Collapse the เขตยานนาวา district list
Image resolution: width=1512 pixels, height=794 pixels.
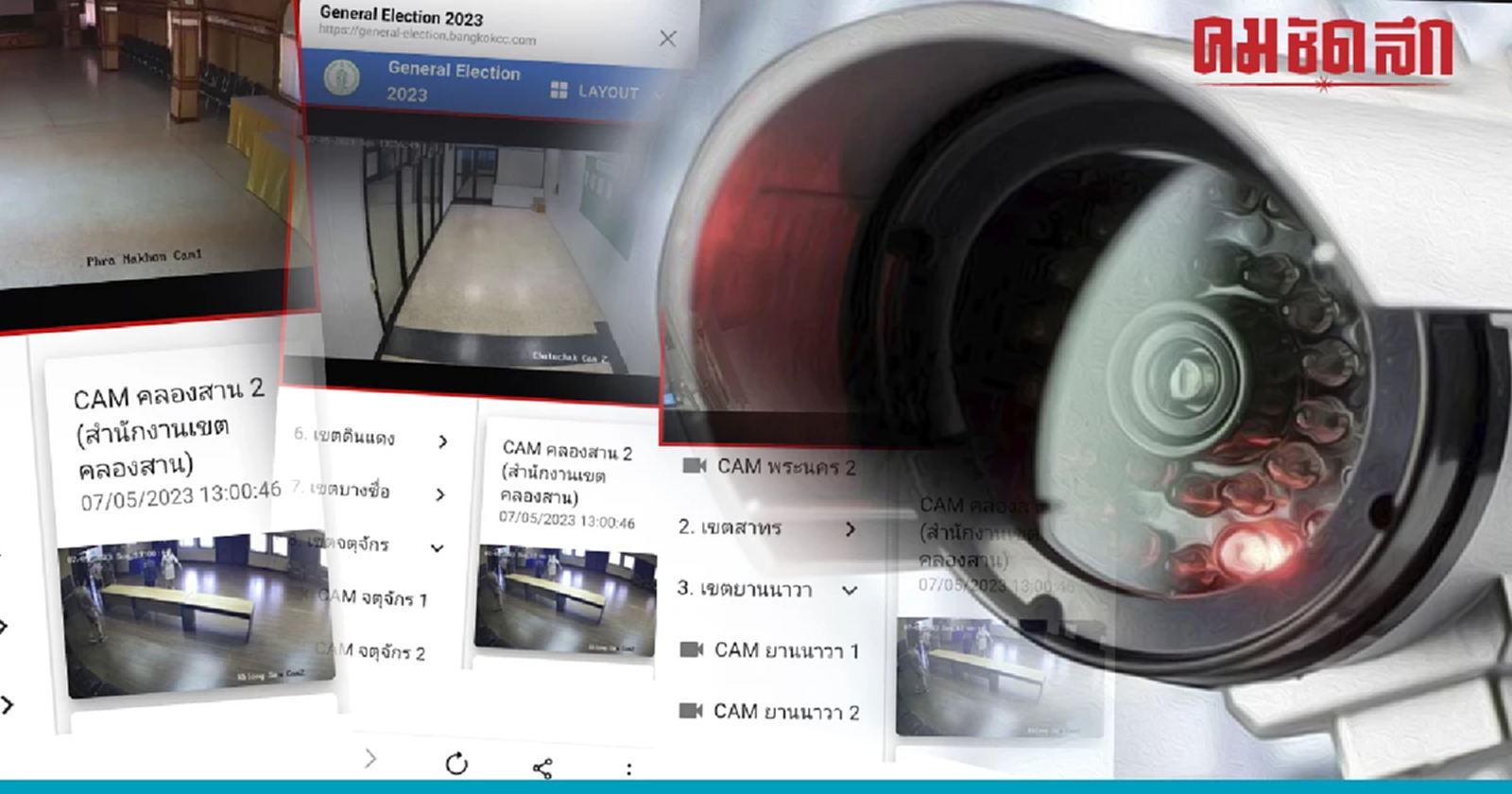[x=850, y=591]
